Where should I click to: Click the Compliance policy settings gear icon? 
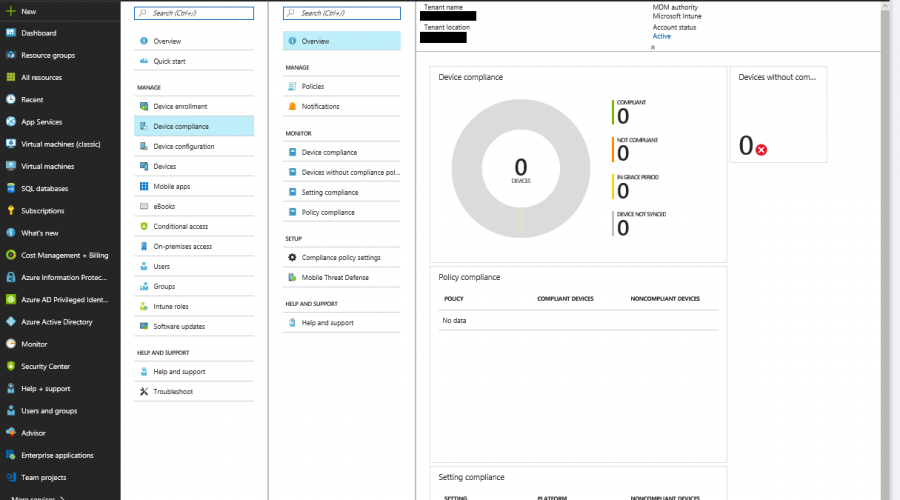pos(292,257)
